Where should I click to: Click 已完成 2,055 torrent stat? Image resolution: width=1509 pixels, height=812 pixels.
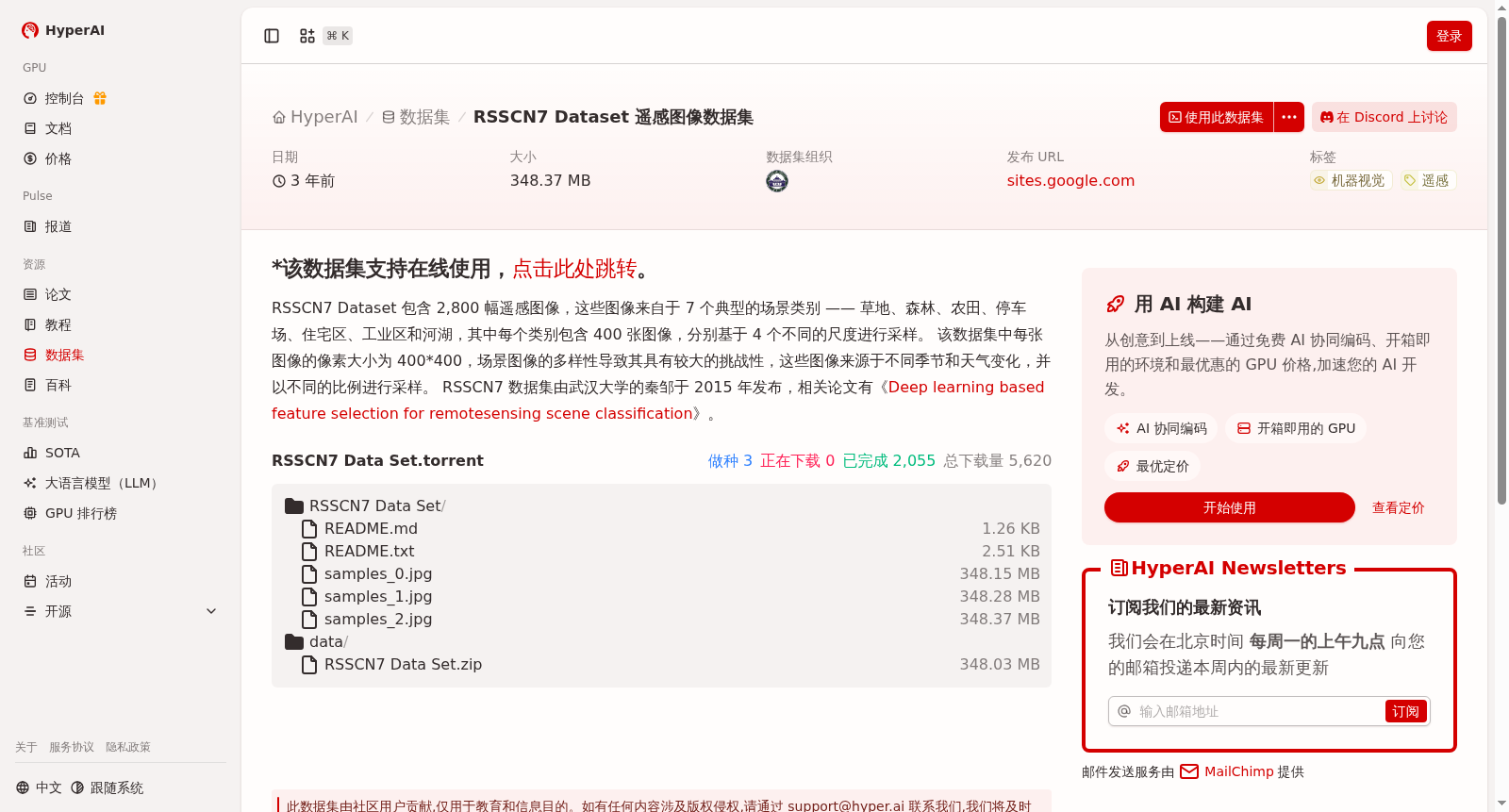888,460
